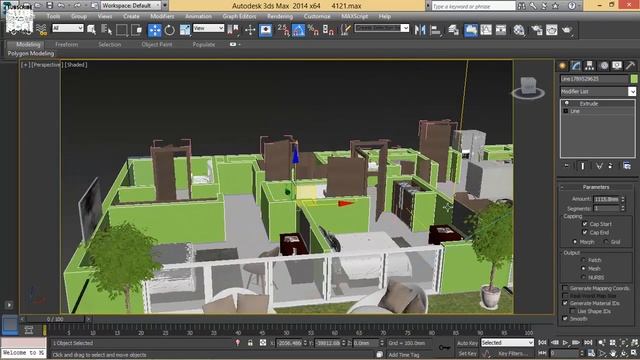
Task: Open the reference coordinate View dropdown
Action: pos(209,28)
